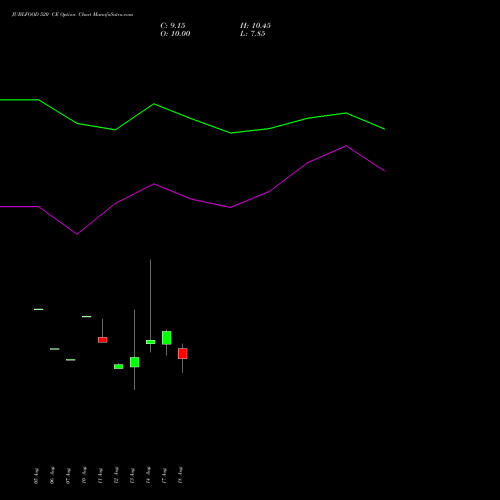Viewport: 500px width, 500px height.
Task: Select the low value 'L: 7.85'
Action: 253,34
